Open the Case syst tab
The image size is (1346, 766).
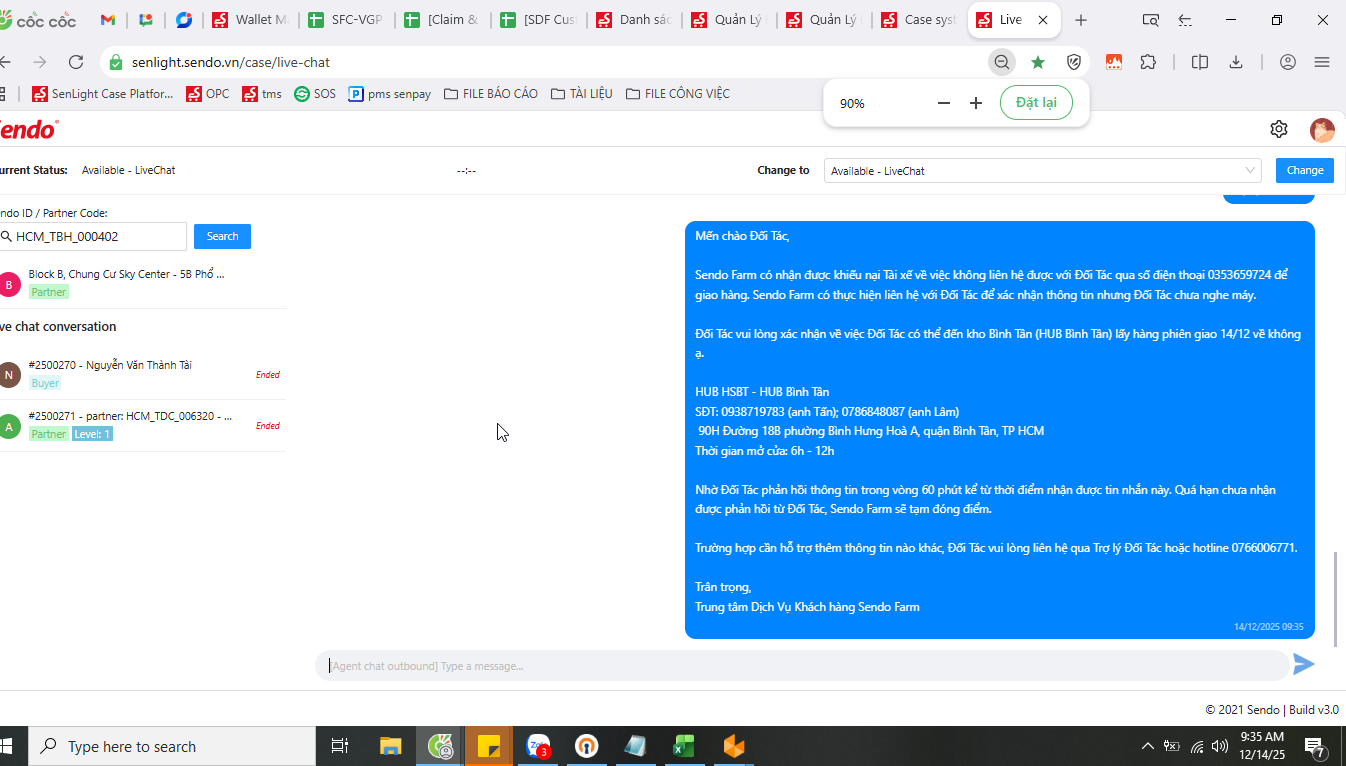point(919,20)
